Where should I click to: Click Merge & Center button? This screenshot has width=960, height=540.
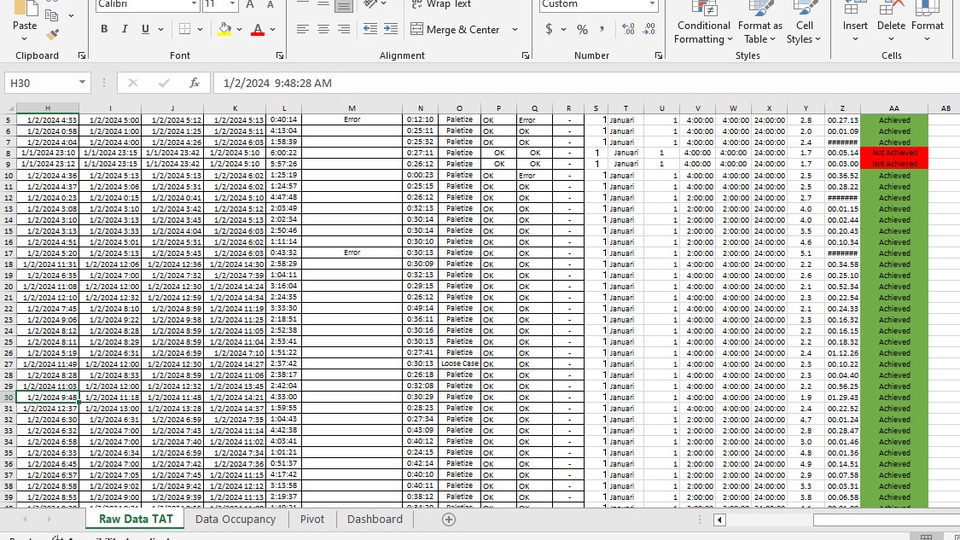click(x=456, y=29)
